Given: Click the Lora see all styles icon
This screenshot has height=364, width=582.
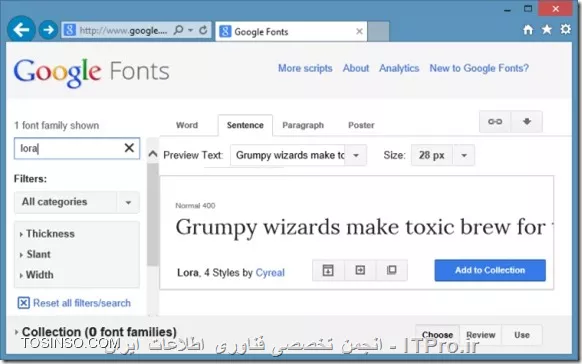Looking at the screenshot, I should click(392, 270).
